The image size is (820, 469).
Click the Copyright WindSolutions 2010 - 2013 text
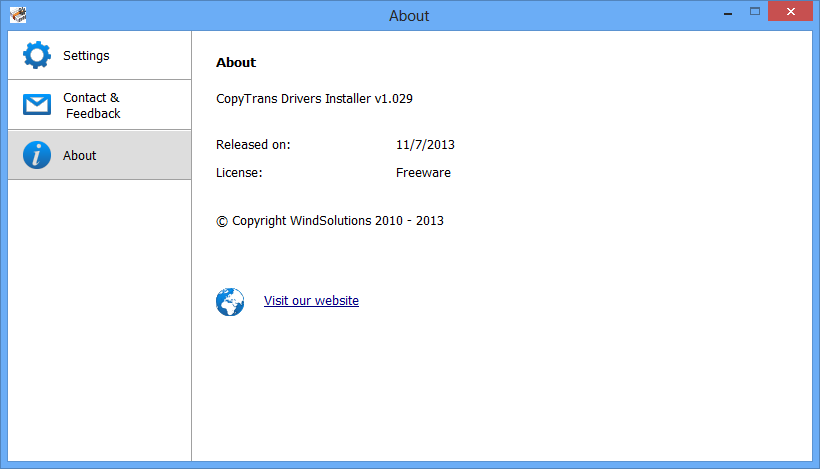pos(330,221)
